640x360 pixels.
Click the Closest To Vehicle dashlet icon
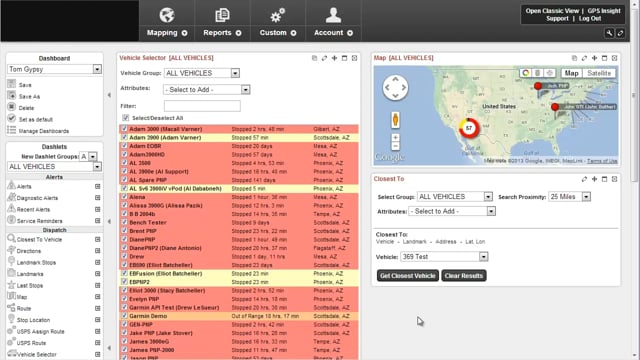pos(11,238)
